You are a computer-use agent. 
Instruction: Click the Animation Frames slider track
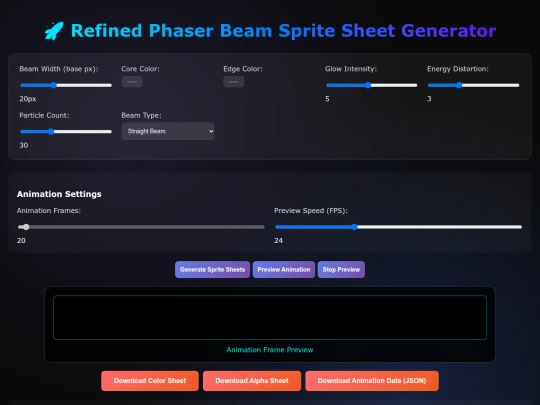click(141, 227)
